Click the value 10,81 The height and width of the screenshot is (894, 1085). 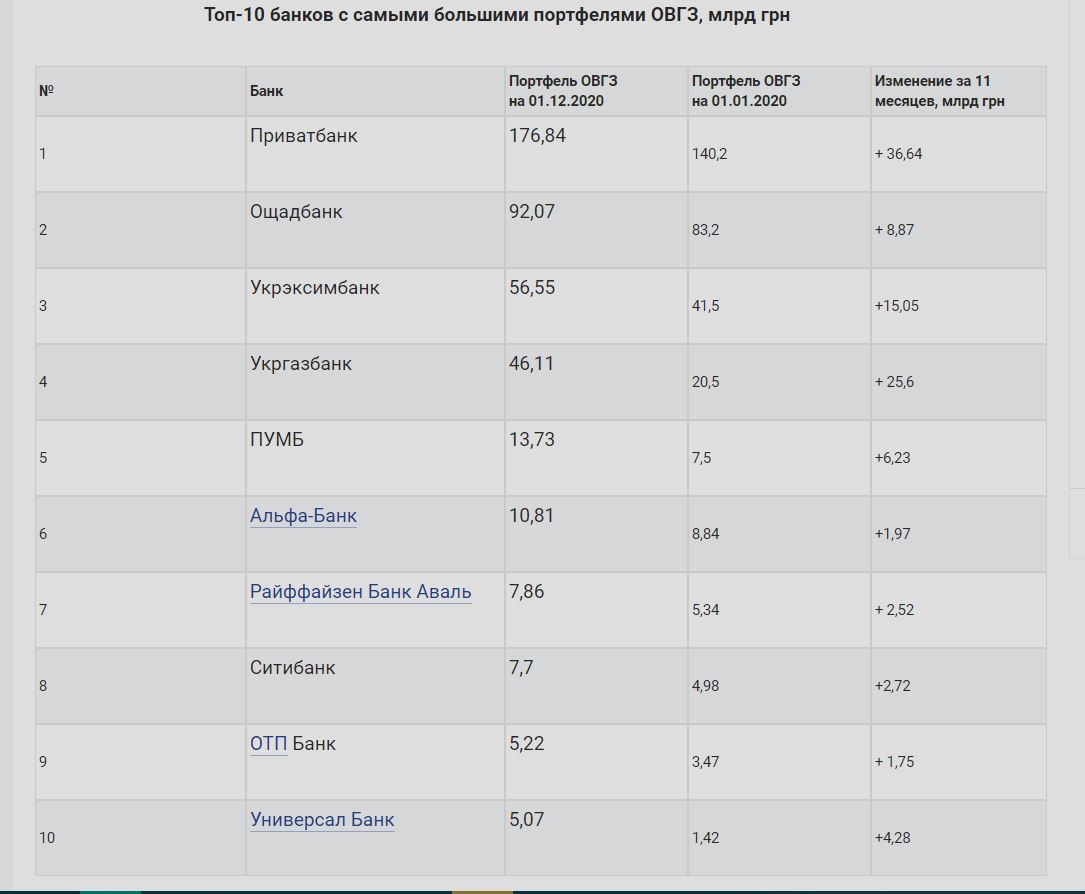pos(531,516)
